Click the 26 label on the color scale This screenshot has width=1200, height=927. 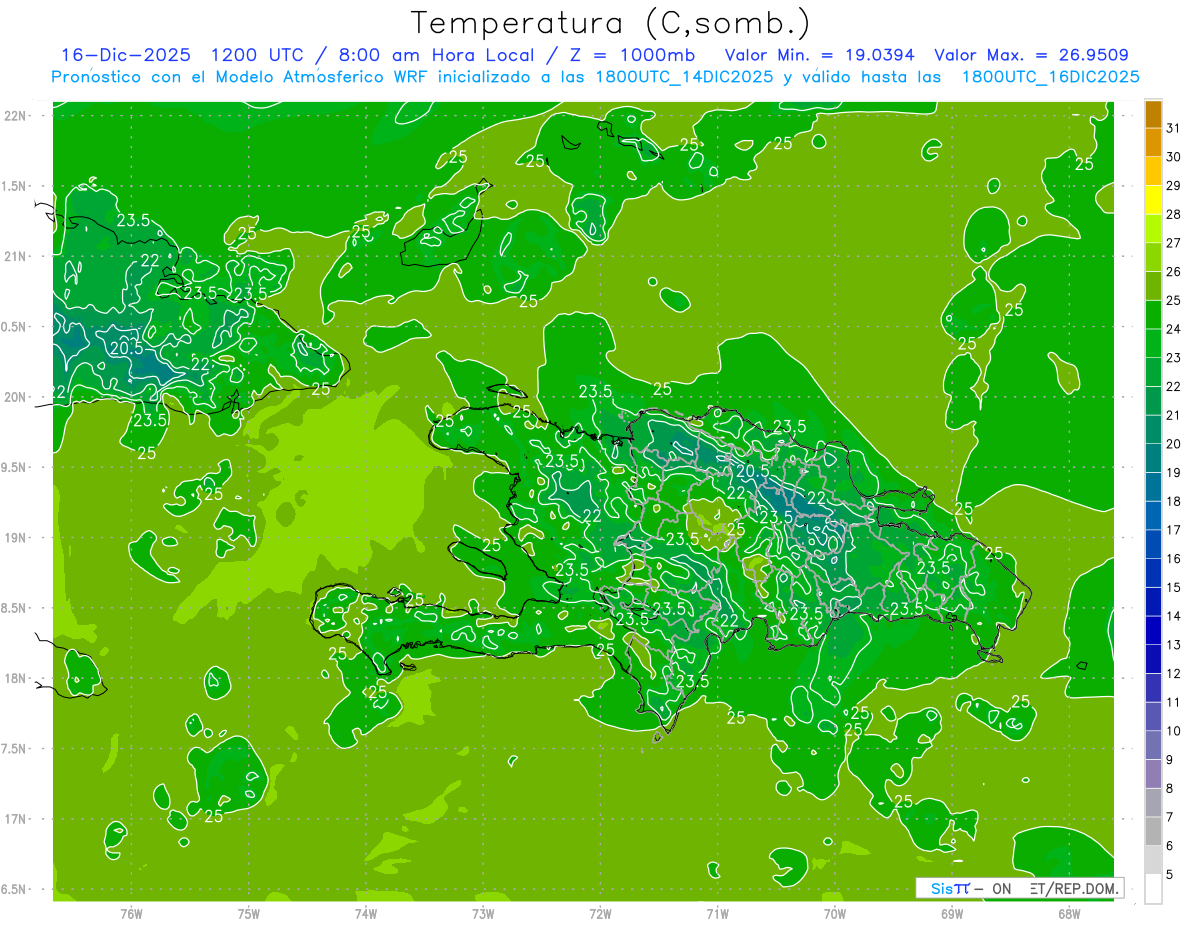pos(1173,272)
